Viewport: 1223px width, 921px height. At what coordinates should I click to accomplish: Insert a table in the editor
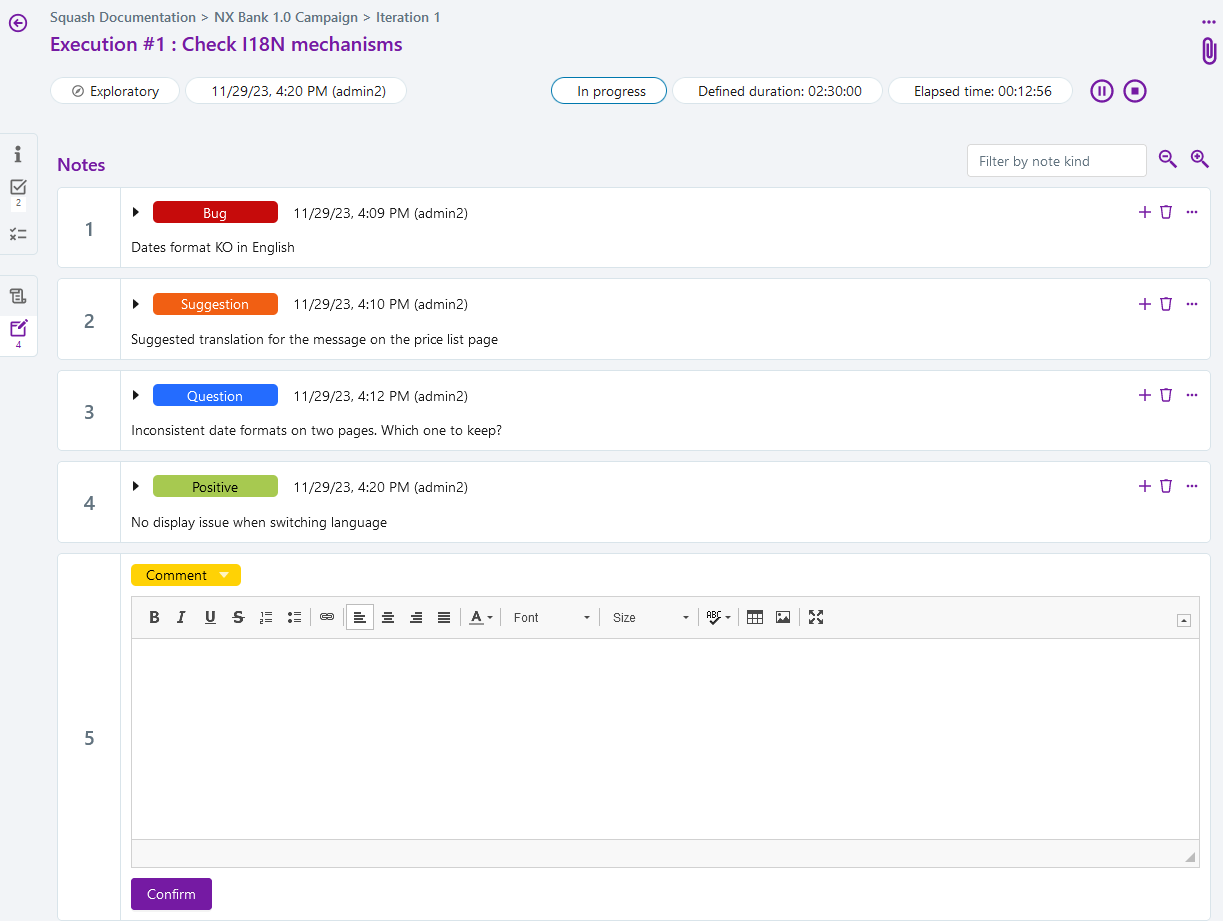pos(755,617)
